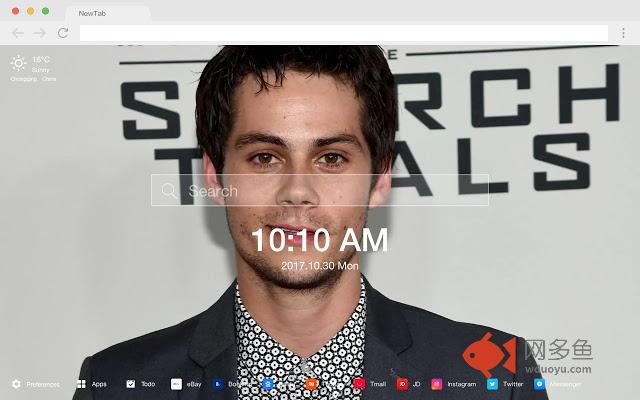Click the 2017.10.30 Mon date text
This screenshot has width=640, height=400.
320,266
